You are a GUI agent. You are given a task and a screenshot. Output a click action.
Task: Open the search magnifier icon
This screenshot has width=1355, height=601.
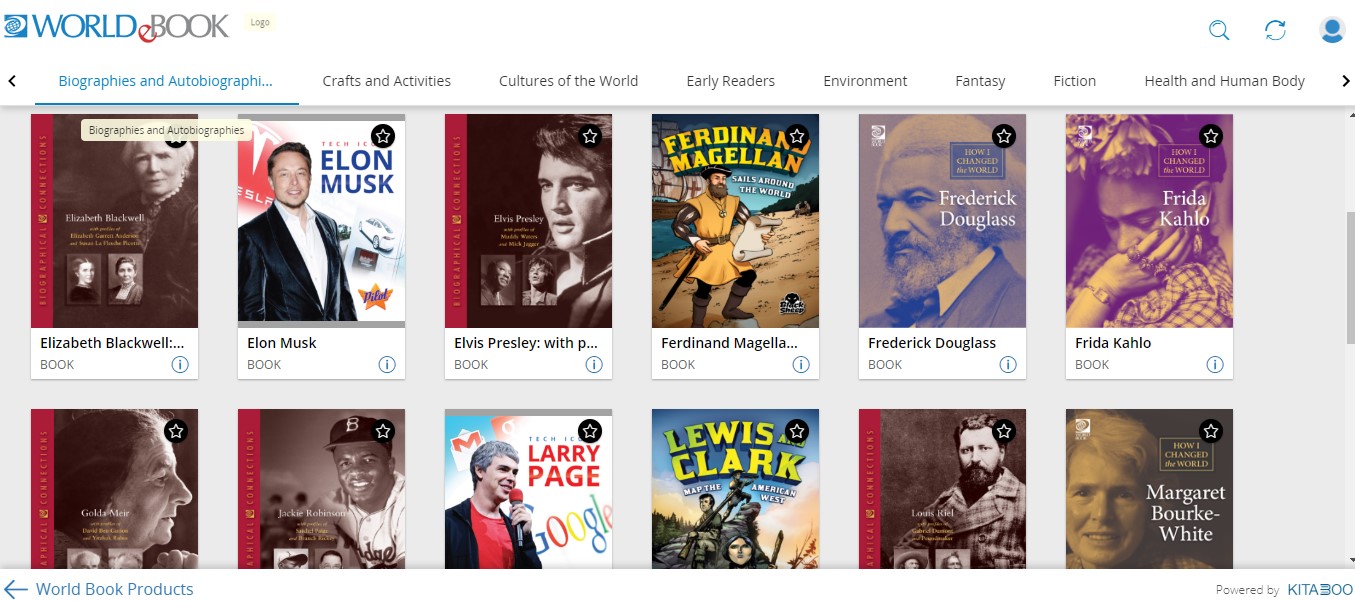tap(1219, 30)
